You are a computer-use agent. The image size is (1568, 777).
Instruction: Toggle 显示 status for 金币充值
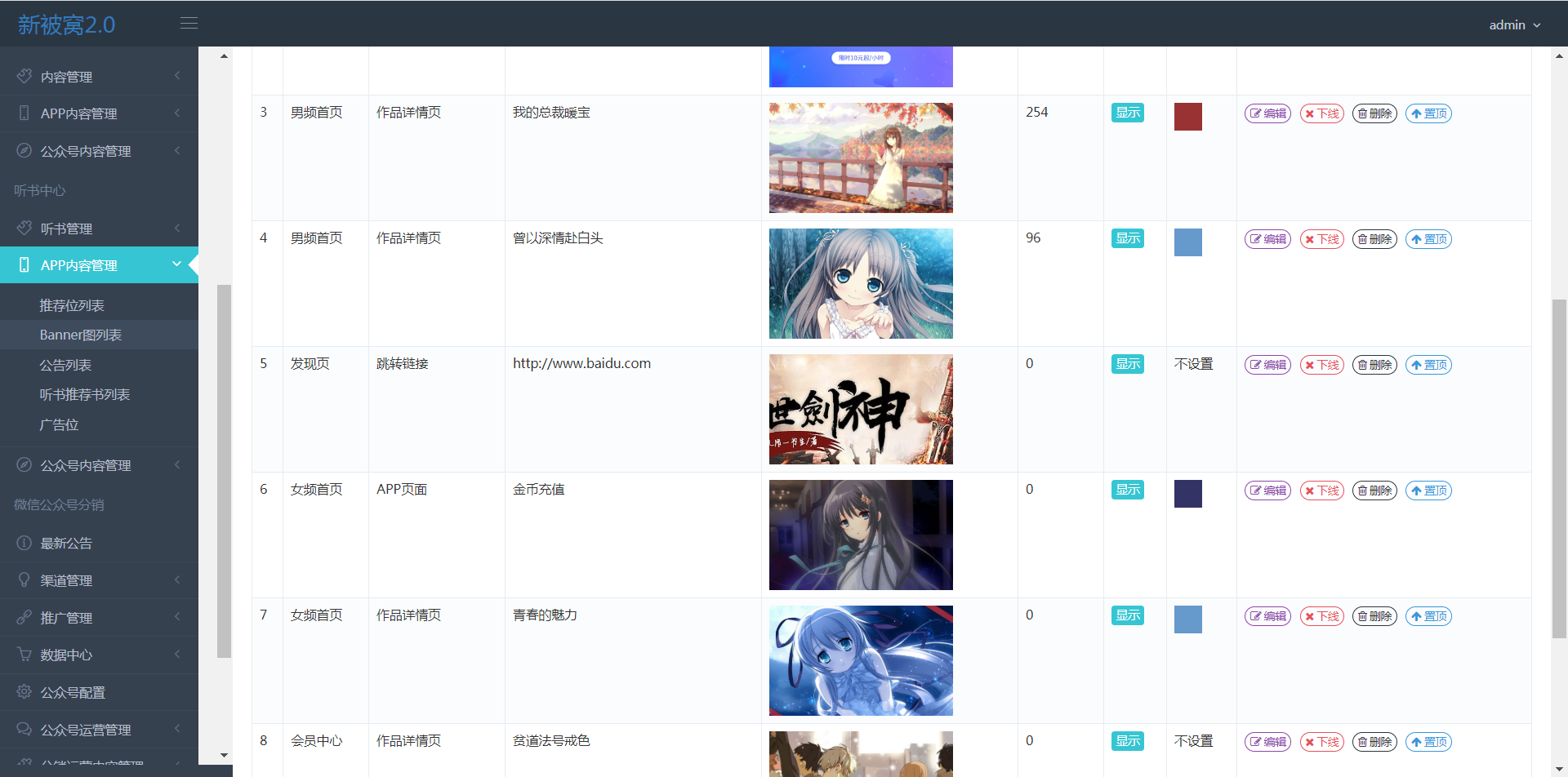coord(1128,490)
